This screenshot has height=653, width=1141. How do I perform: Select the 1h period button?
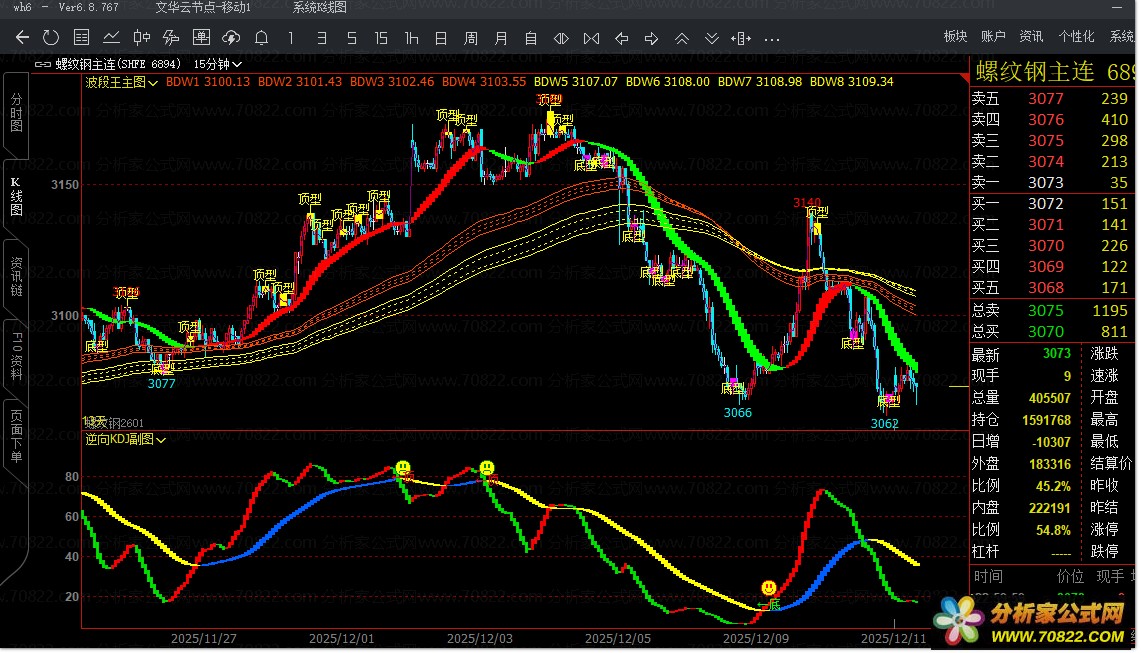click(x=411, y=38)
